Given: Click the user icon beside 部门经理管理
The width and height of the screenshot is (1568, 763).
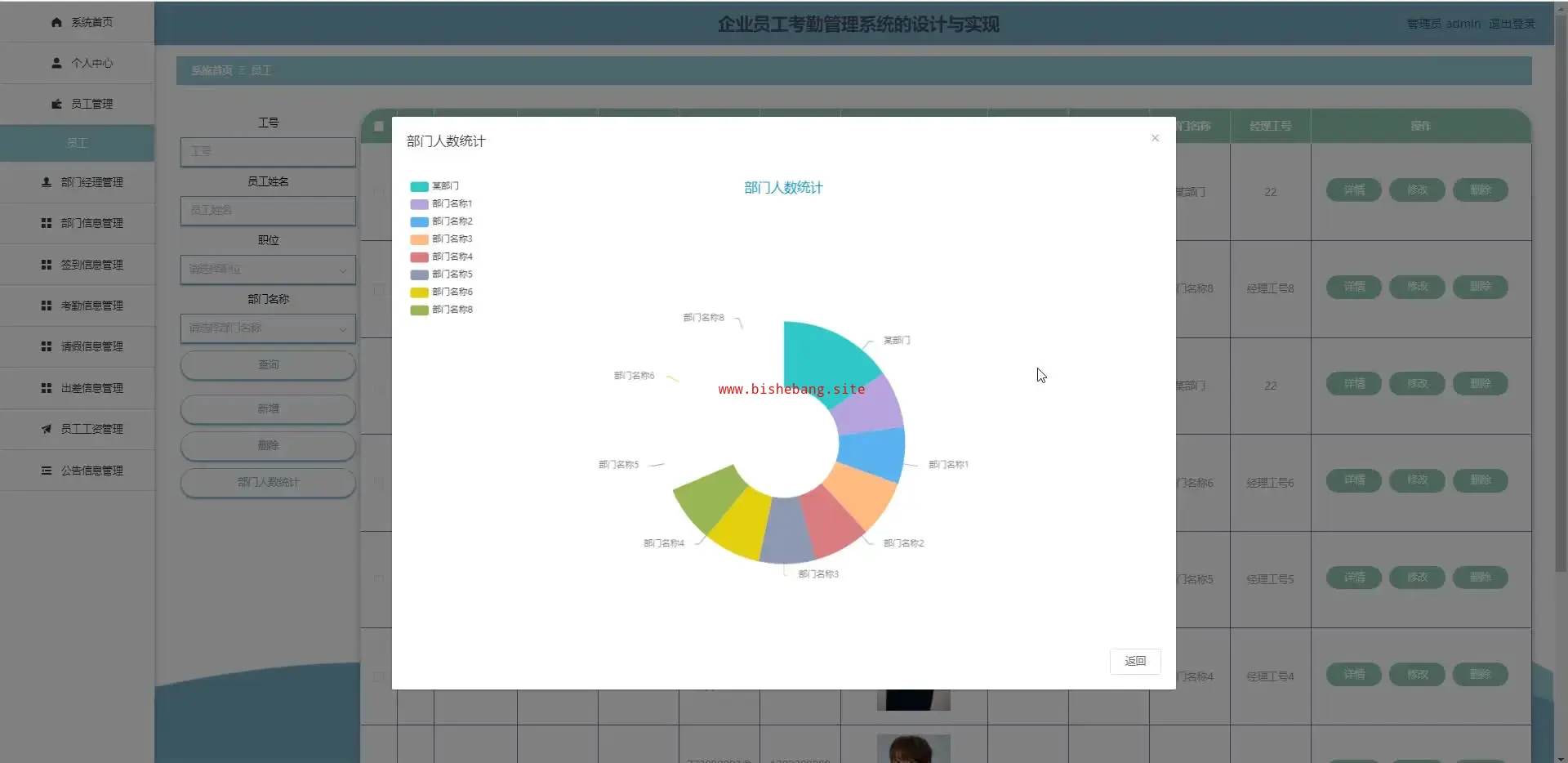Looking at the screenshot, I should click(x=47, y=182).
